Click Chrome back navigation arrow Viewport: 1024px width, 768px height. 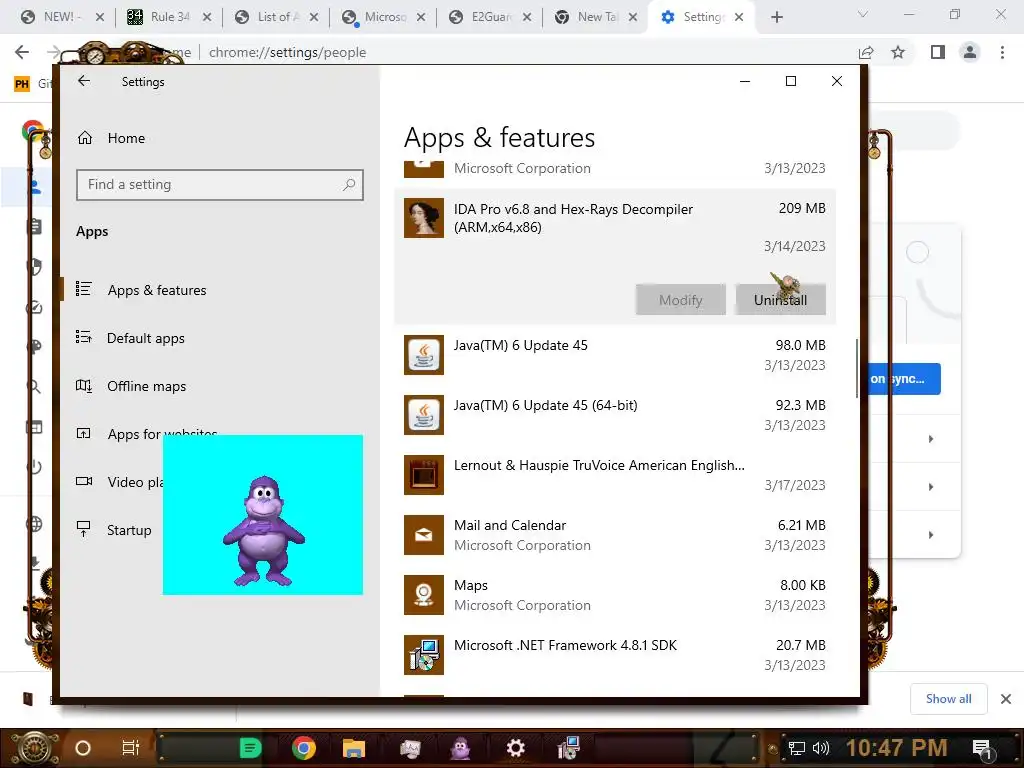(22, 52)
